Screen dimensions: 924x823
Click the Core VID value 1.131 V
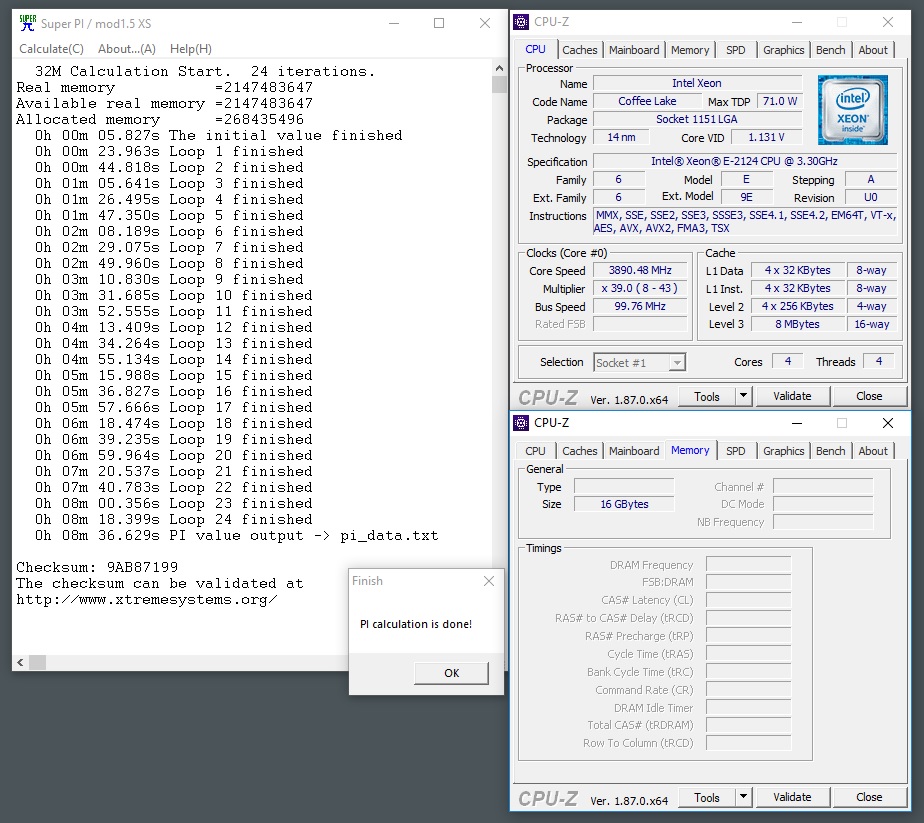click(x=767, y=137)
